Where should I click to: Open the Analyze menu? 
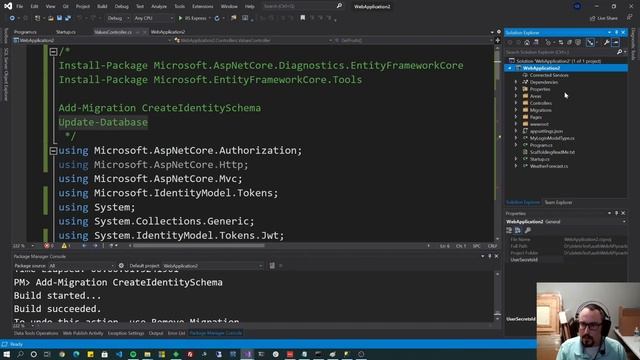(159, 7)
